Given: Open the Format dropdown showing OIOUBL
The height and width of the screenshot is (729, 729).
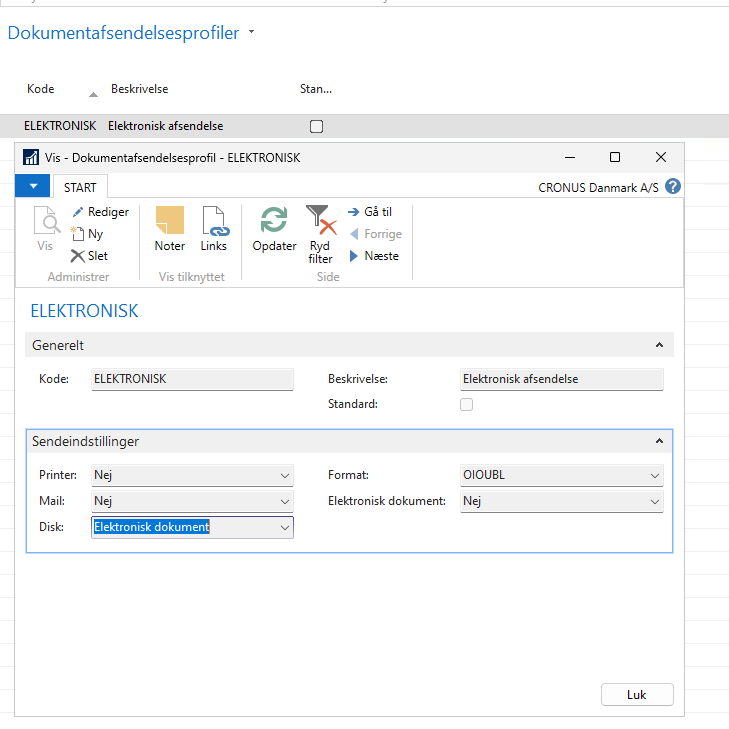Looking at the screenshot, I should pyautogui.click(x=655, y=476).
